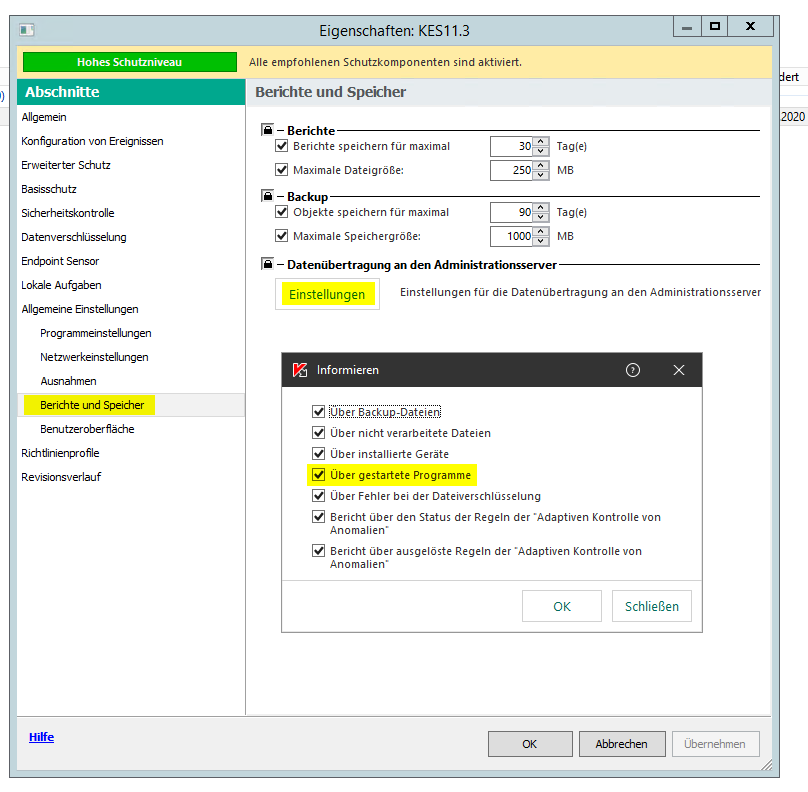Image resolution: width=808 pixels, height=792 pixels.
Task: Increase backup days with up arrow
Action: [540, 208]
